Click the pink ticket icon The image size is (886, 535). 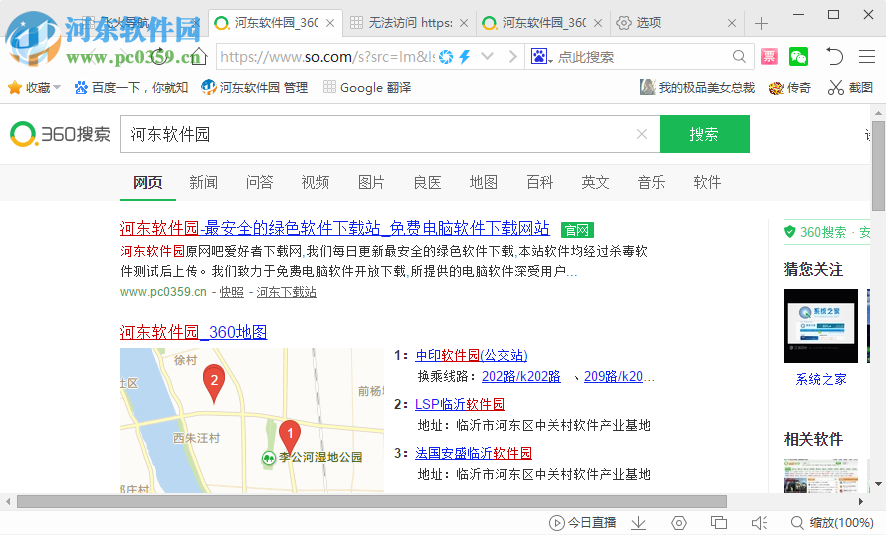pyautogui.click(x=769, y=56)
